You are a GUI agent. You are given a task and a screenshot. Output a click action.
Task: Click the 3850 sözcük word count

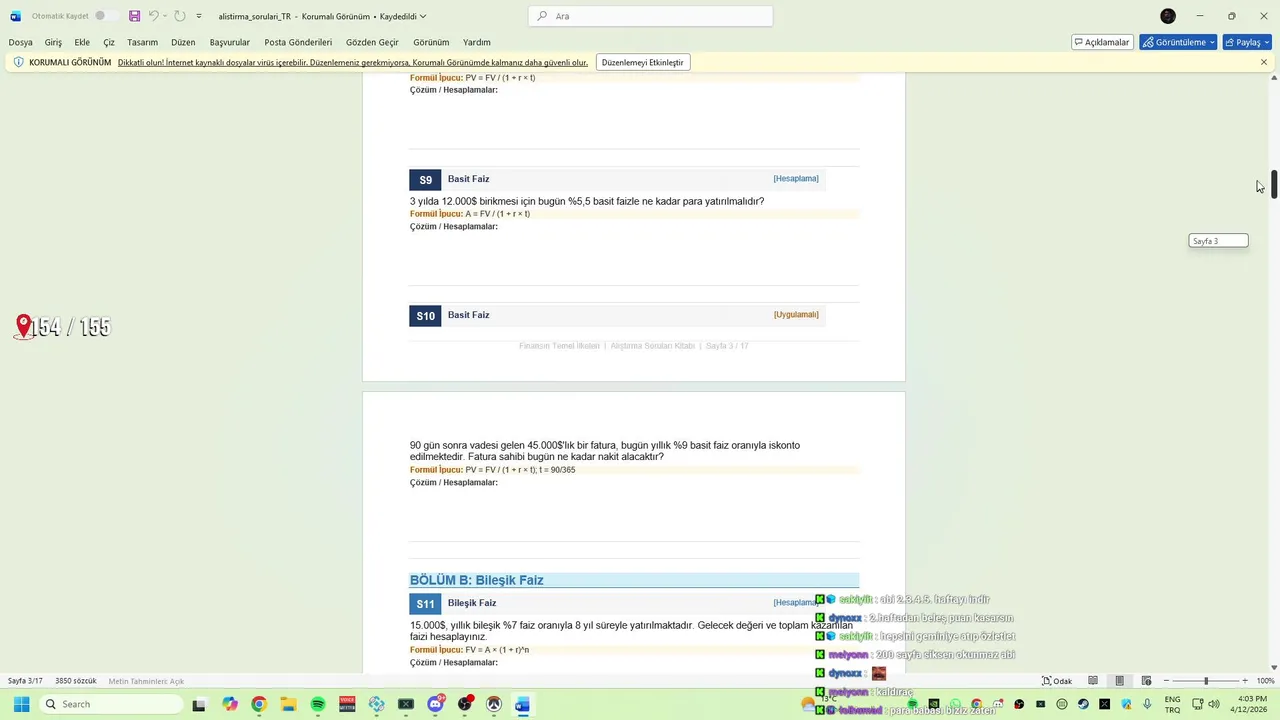pos(76,681)
